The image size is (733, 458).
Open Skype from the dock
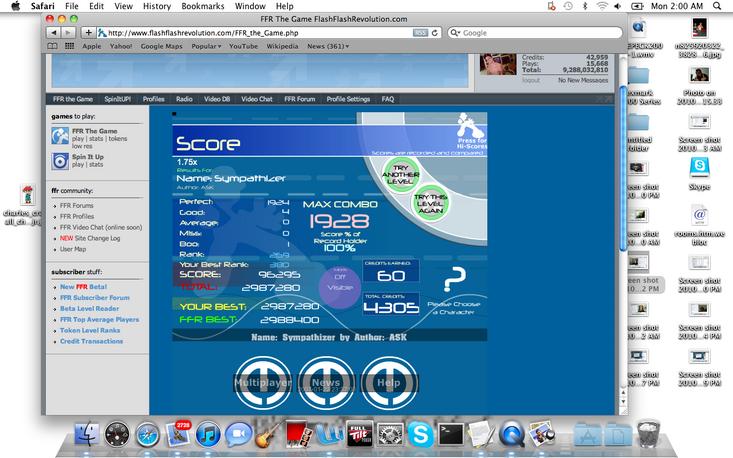(x=420, y=434)
